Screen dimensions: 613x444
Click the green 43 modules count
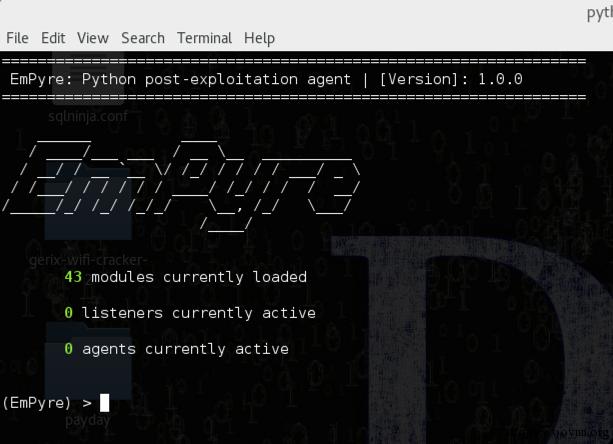(73, 277)
